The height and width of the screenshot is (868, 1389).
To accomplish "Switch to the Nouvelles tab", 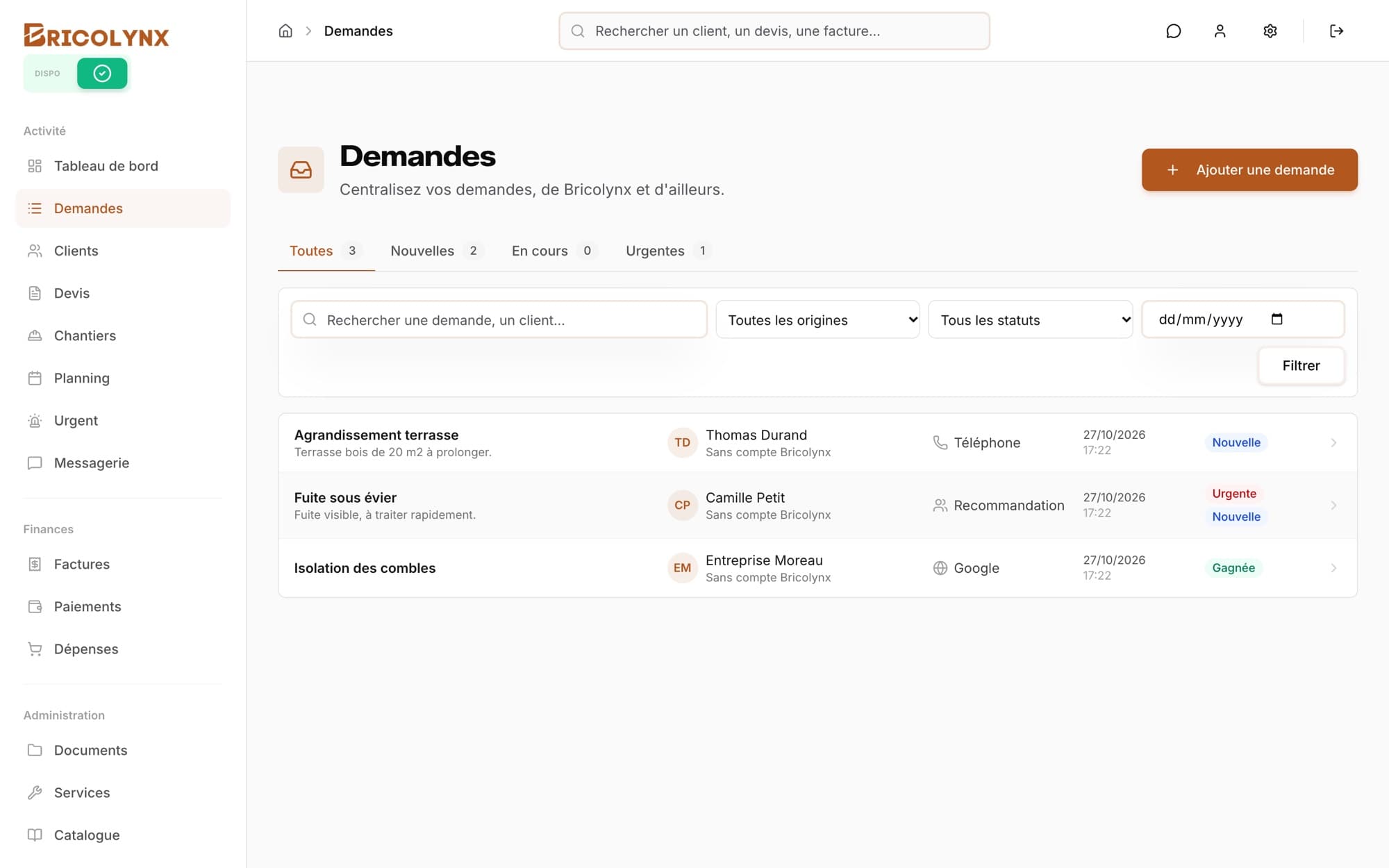I will point(436,251).
